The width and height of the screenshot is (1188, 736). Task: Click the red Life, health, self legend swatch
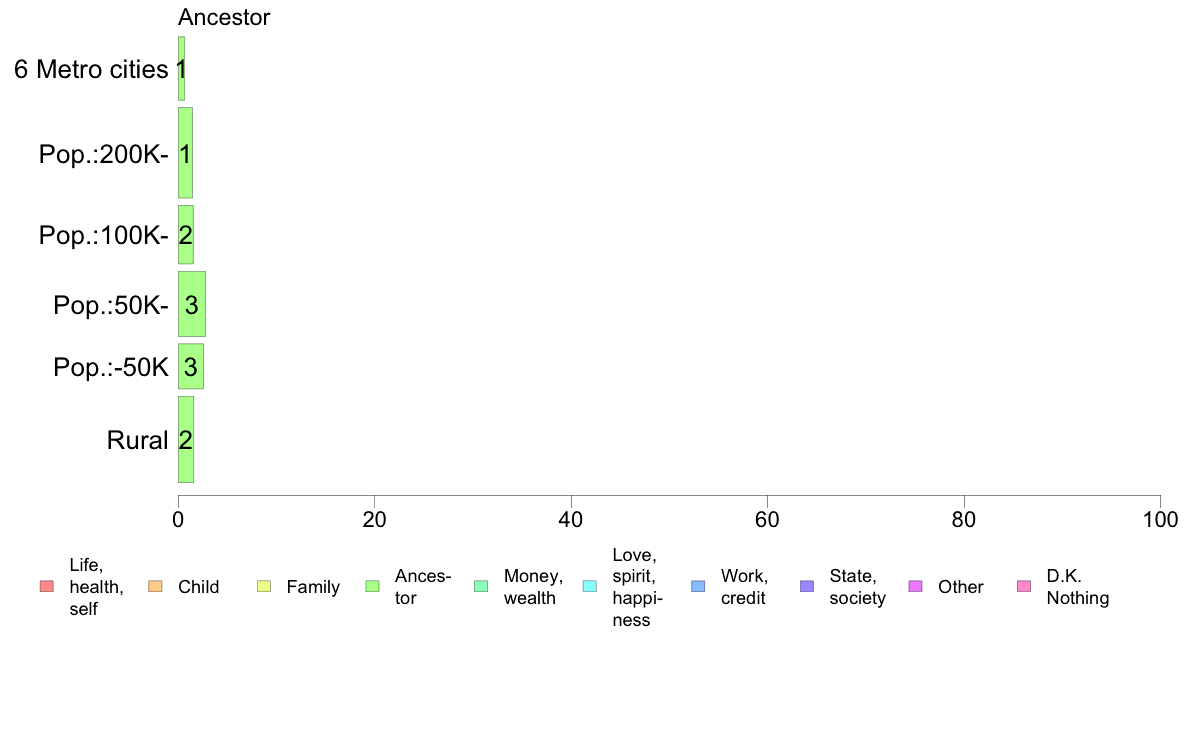pyautogui.click(x=47, y=587)
